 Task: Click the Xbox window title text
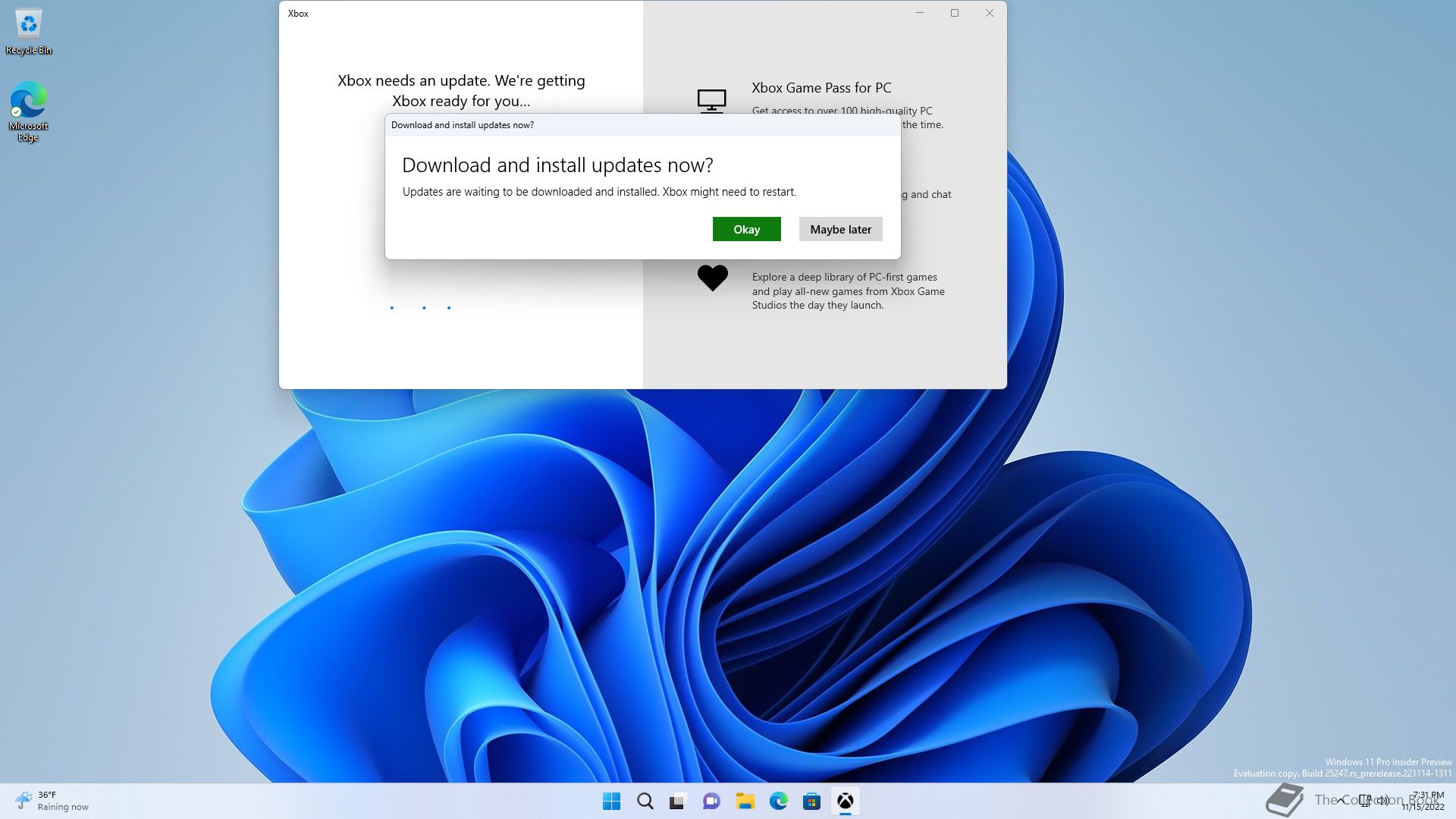(298, 14)
